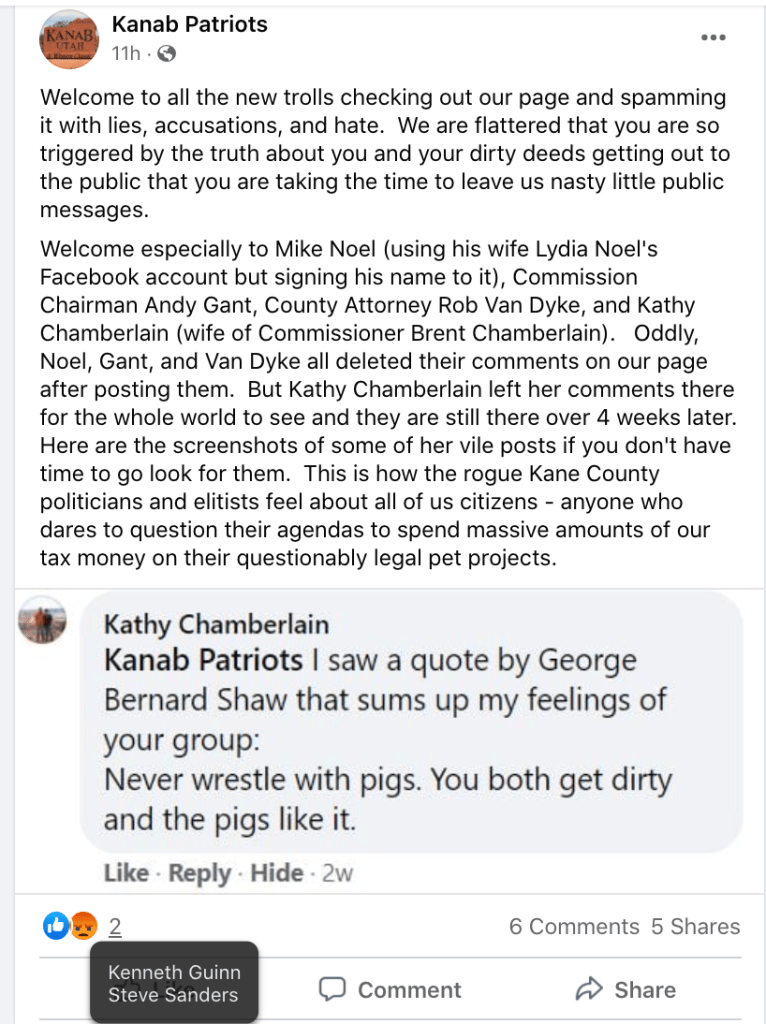Click the blue thumbs-up reaction icon
The image size is (766, 1024).
56,926
